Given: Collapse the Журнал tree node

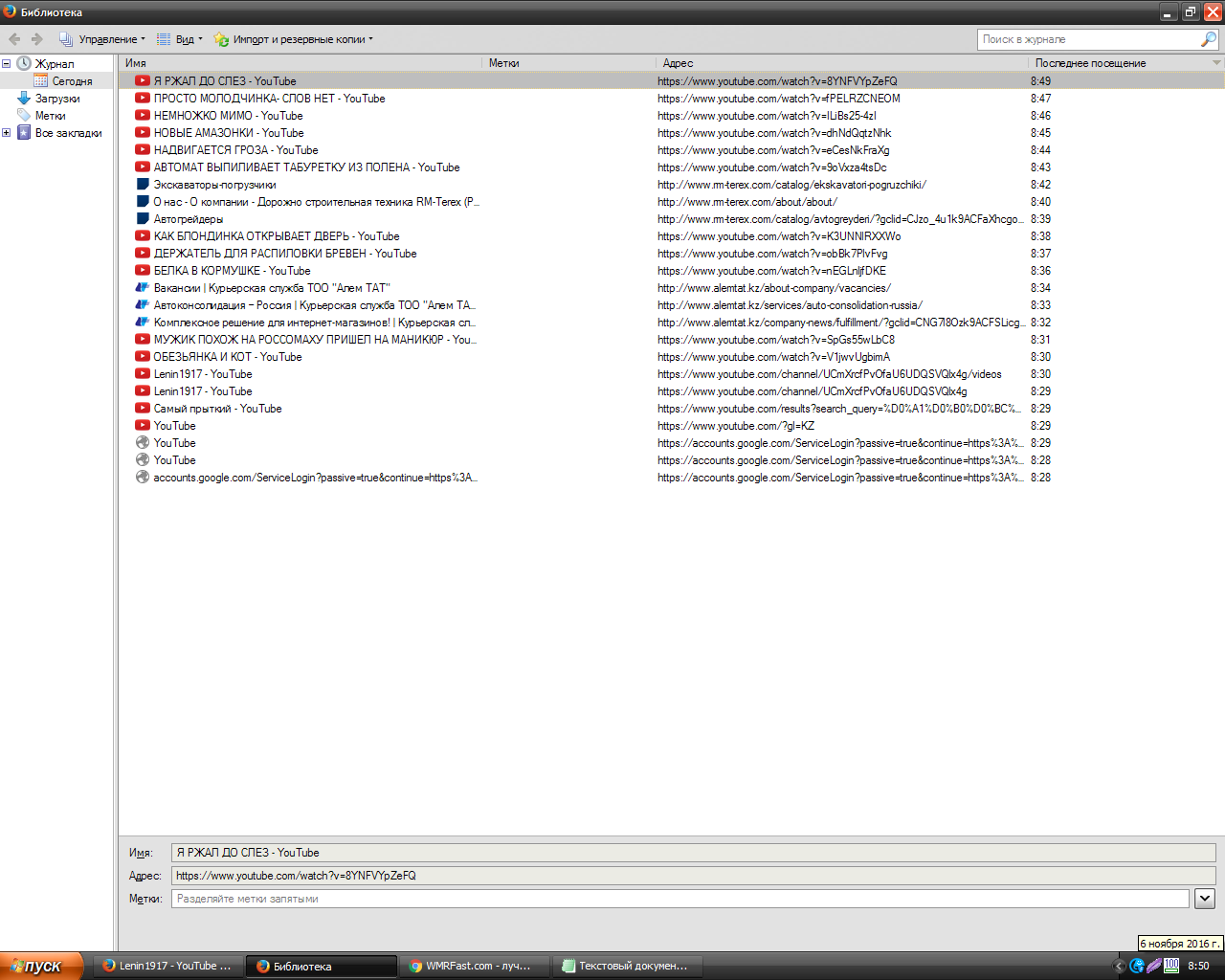Looking at the screenshot, I should point(6,64).
